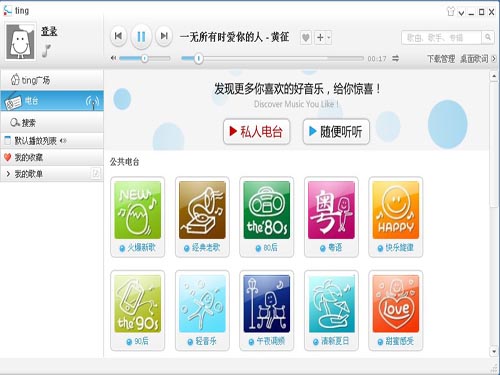Screen dimensions: 500x375
Task: Adjust the volume slider handle
Action: point(144,58)
